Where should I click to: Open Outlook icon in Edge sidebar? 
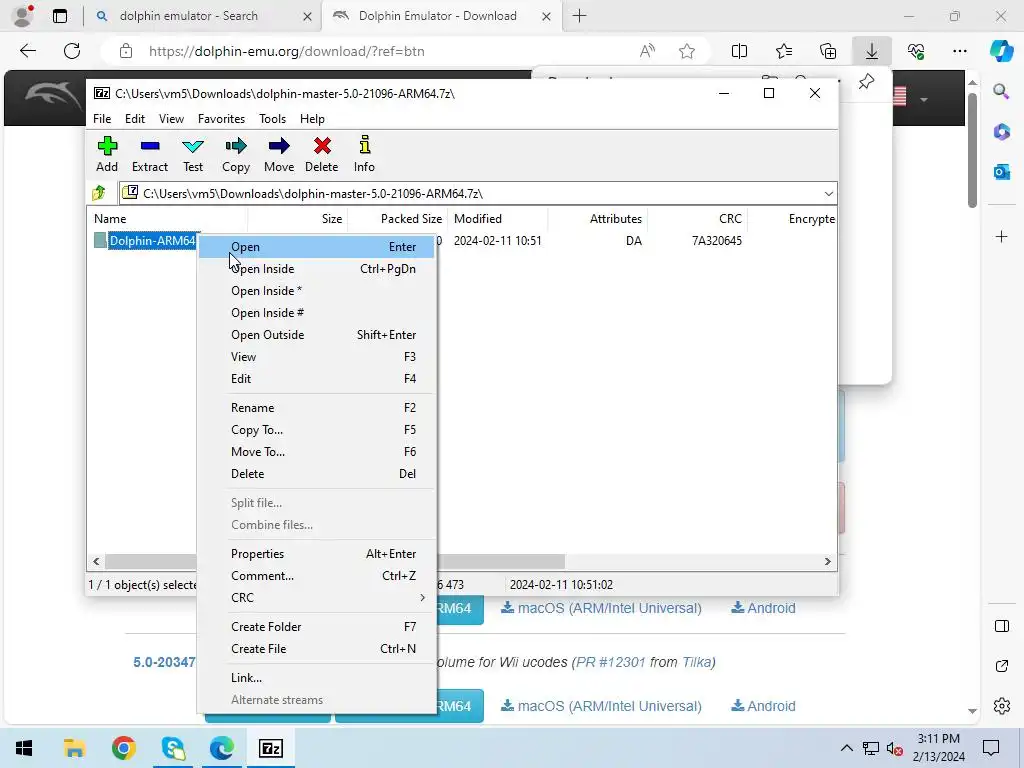click(1001, 172)
